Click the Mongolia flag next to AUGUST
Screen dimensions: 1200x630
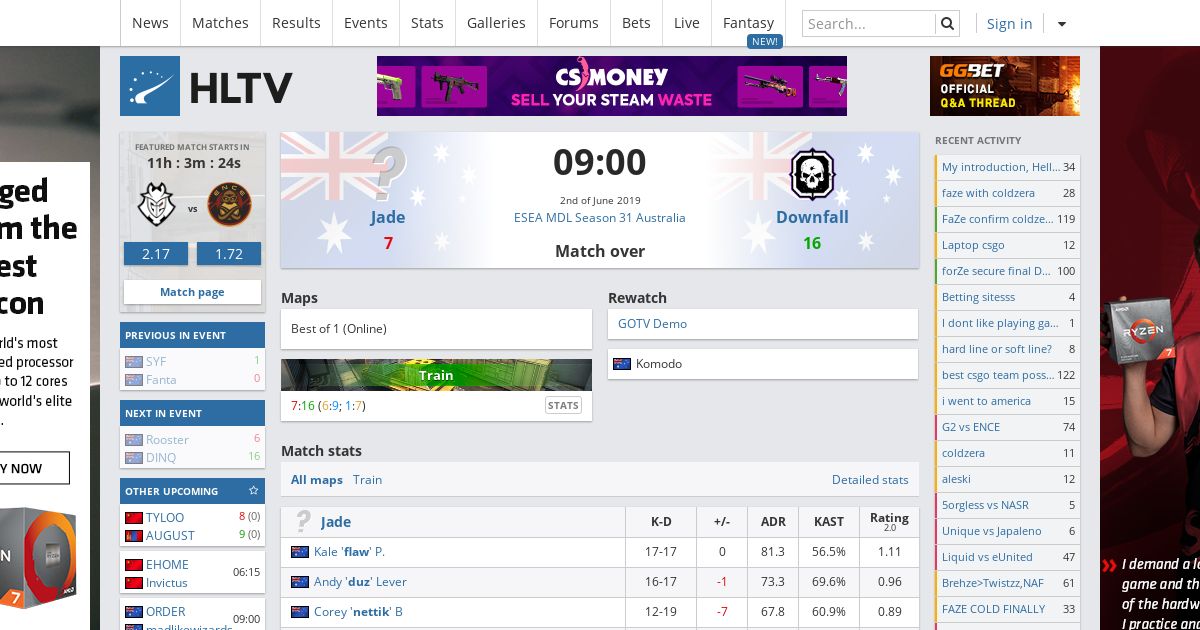coord(134,536)
